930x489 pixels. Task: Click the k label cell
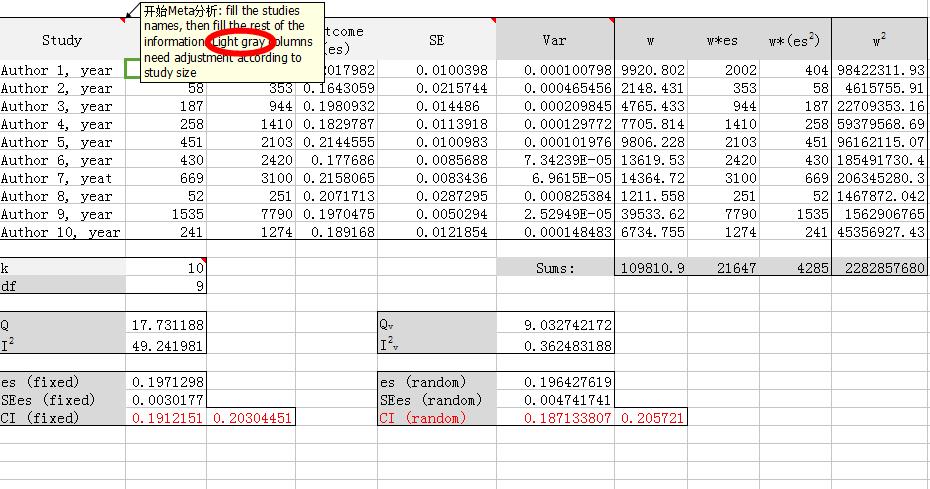coord(62,268)
